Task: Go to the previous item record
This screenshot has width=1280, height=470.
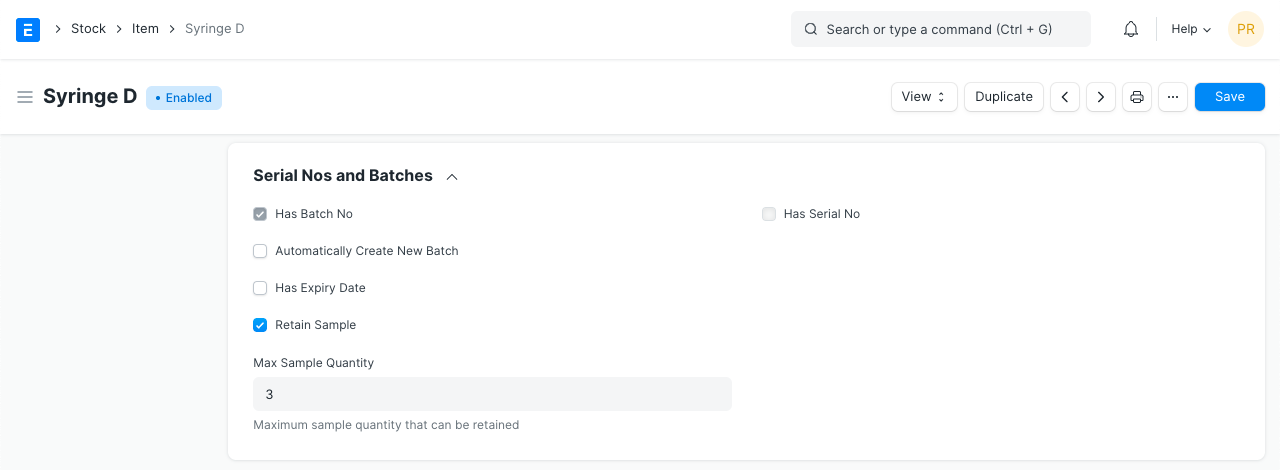Action: coord(1065,97)
